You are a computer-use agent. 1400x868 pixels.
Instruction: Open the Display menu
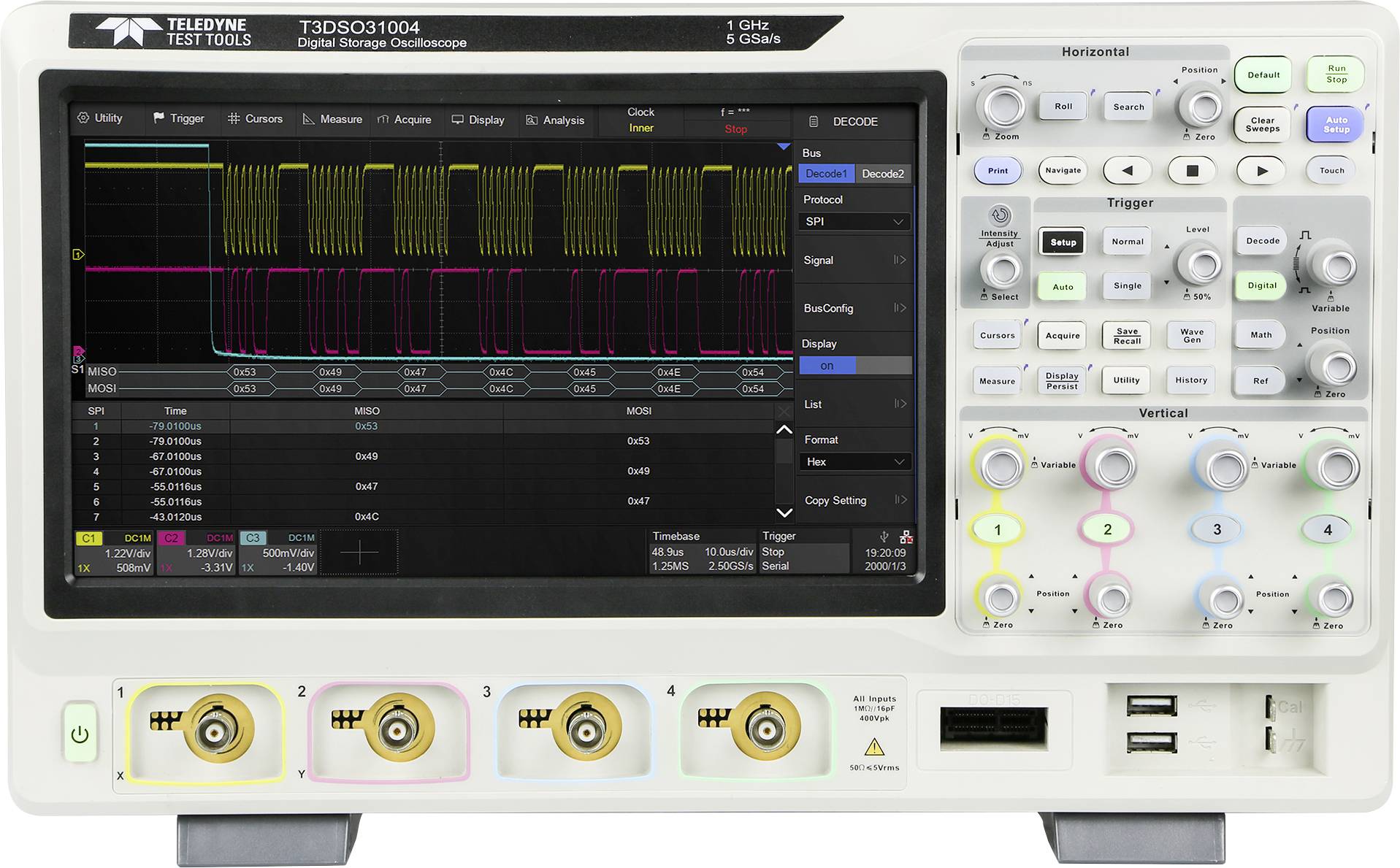coord(478,118)
